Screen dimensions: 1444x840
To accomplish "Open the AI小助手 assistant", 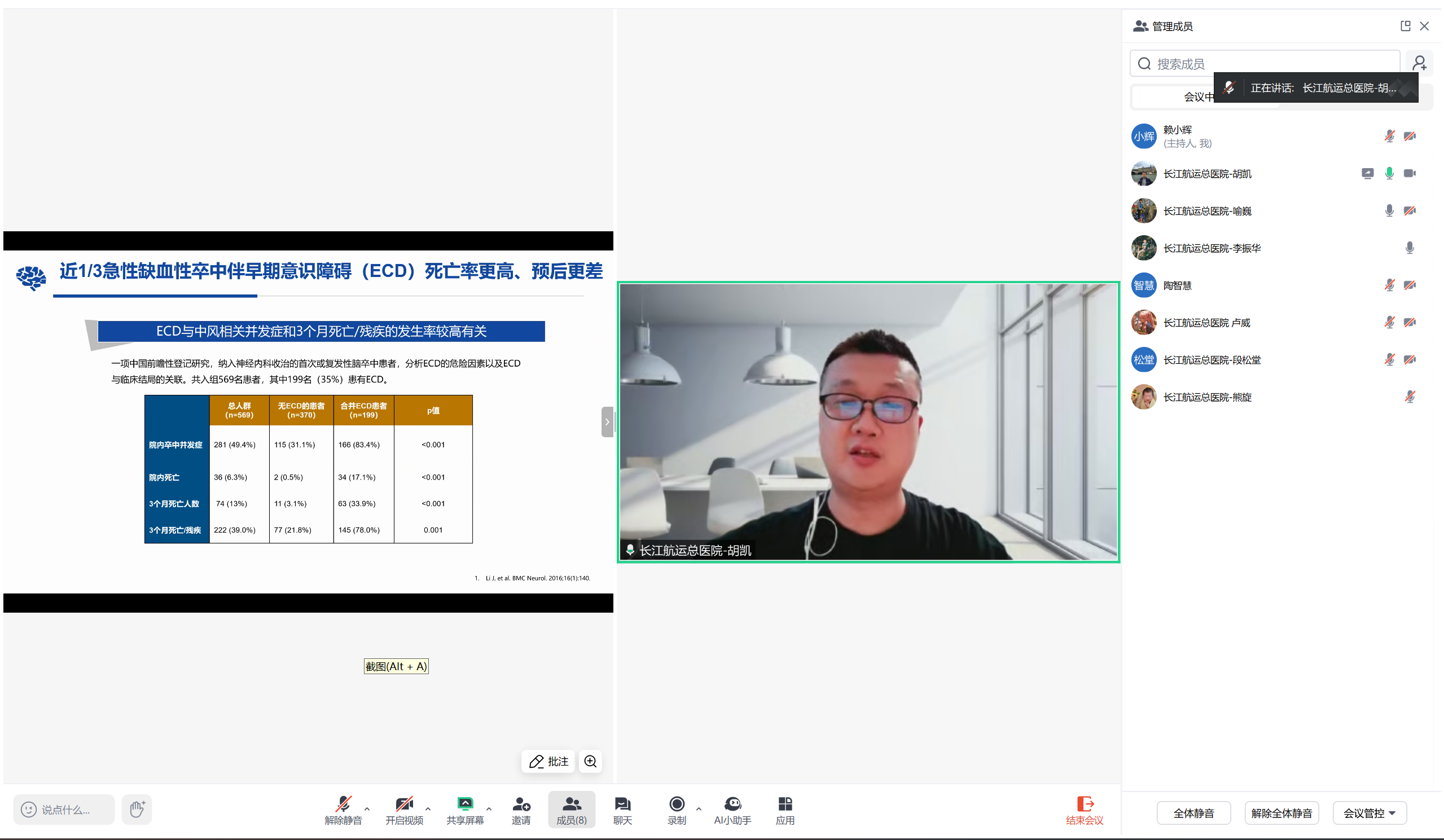I will coord(732,810).
